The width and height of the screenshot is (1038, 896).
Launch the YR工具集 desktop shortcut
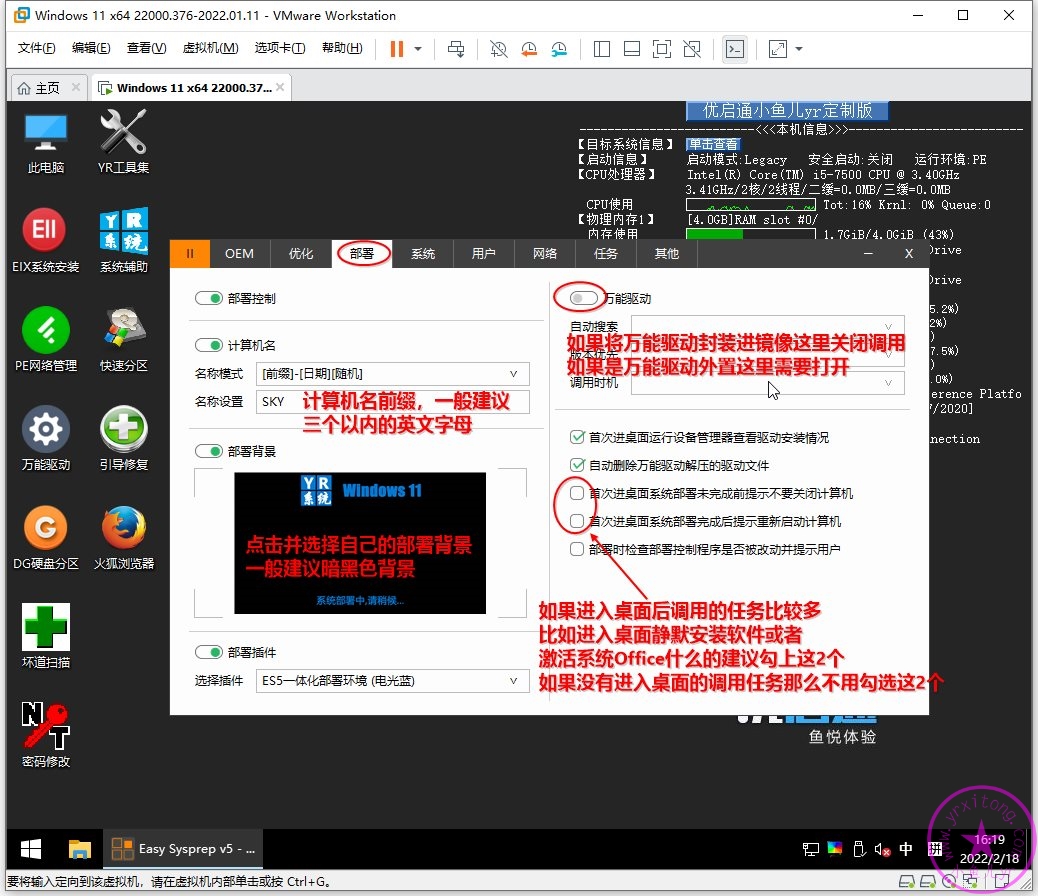pos(123,142)
